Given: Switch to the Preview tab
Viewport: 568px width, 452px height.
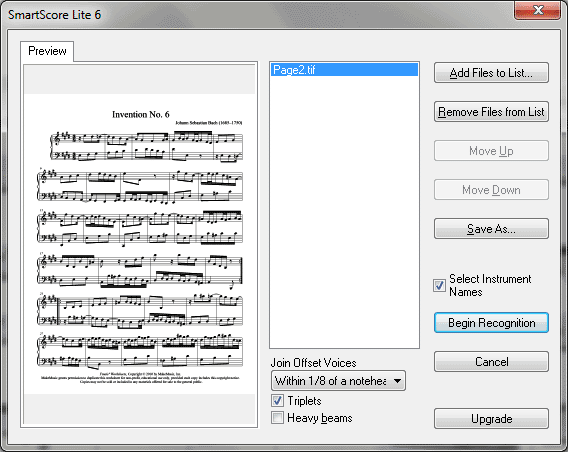Looking at the screenshot, I should pos(47,51).
